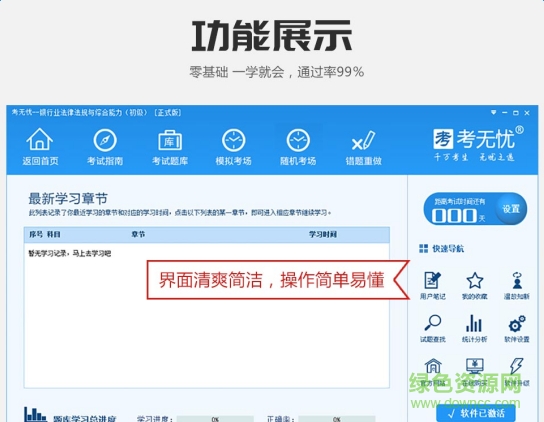Open 用户笔记 notes icon
Screen dimensions: 544x422
click(432, 280)
